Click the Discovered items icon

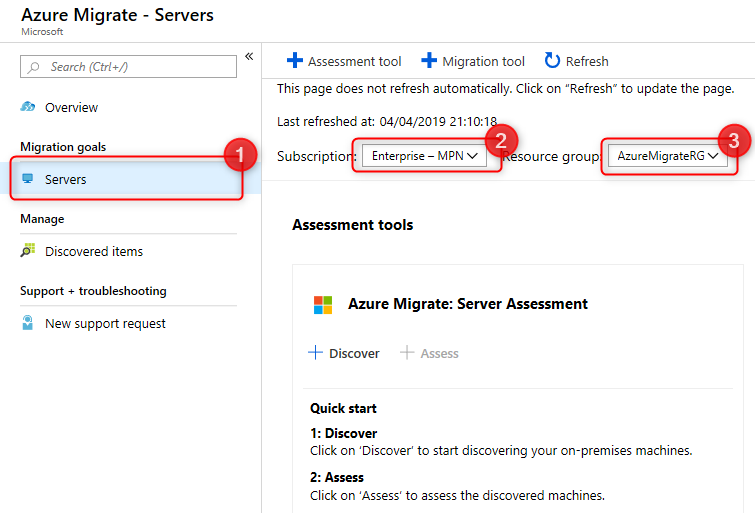[x=28, y=250]
